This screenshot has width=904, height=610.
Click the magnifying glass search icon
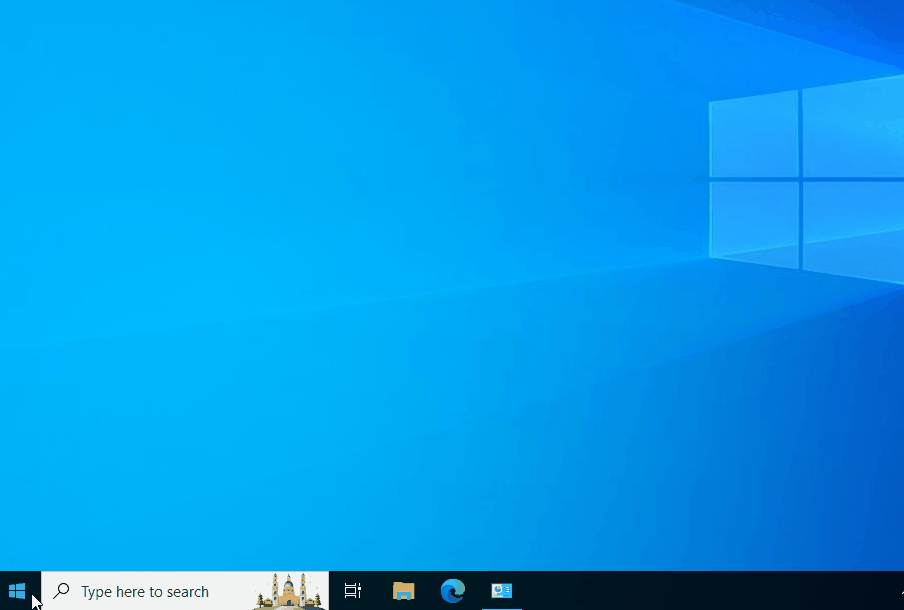tap(61, 591)
